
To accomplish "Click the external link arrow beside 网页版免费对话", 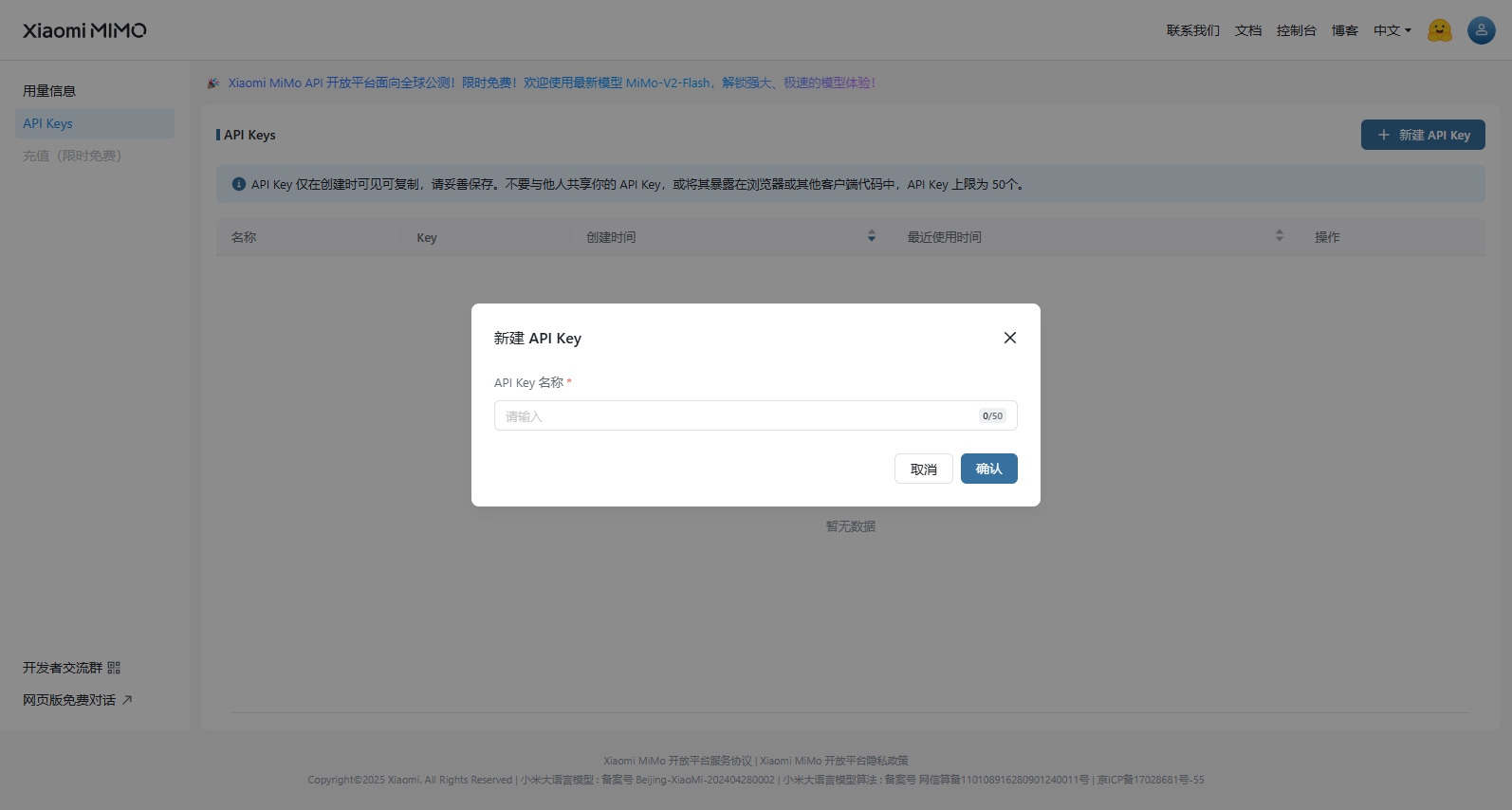I will pyautogui.click(x=127, y=700).
